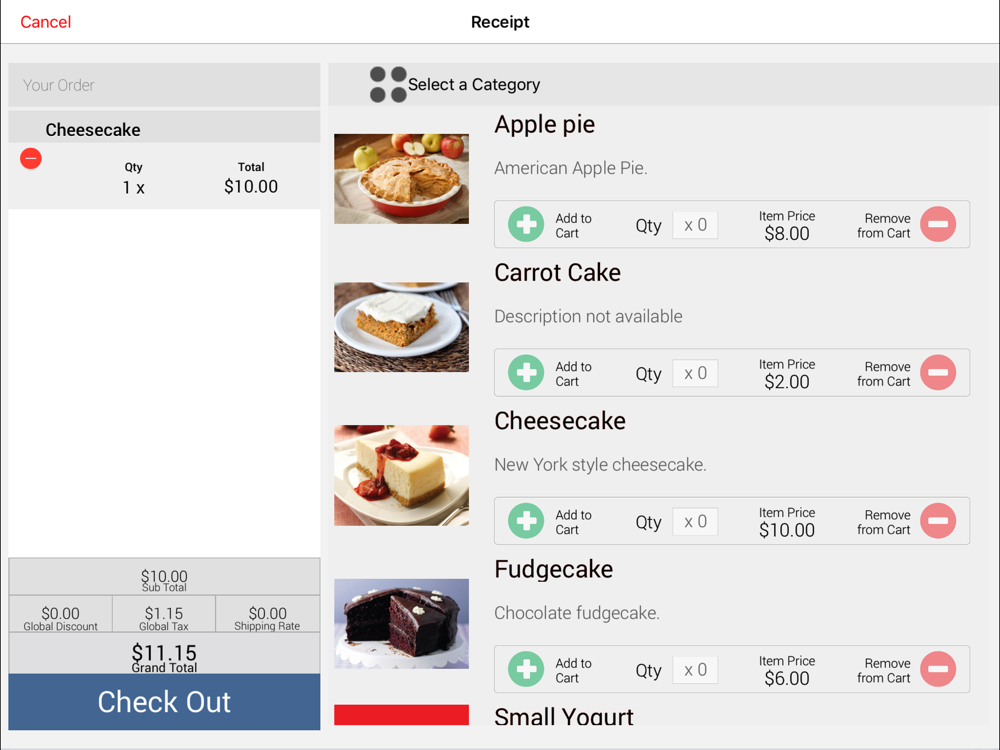Open the Select a Category grid icon

388,84
